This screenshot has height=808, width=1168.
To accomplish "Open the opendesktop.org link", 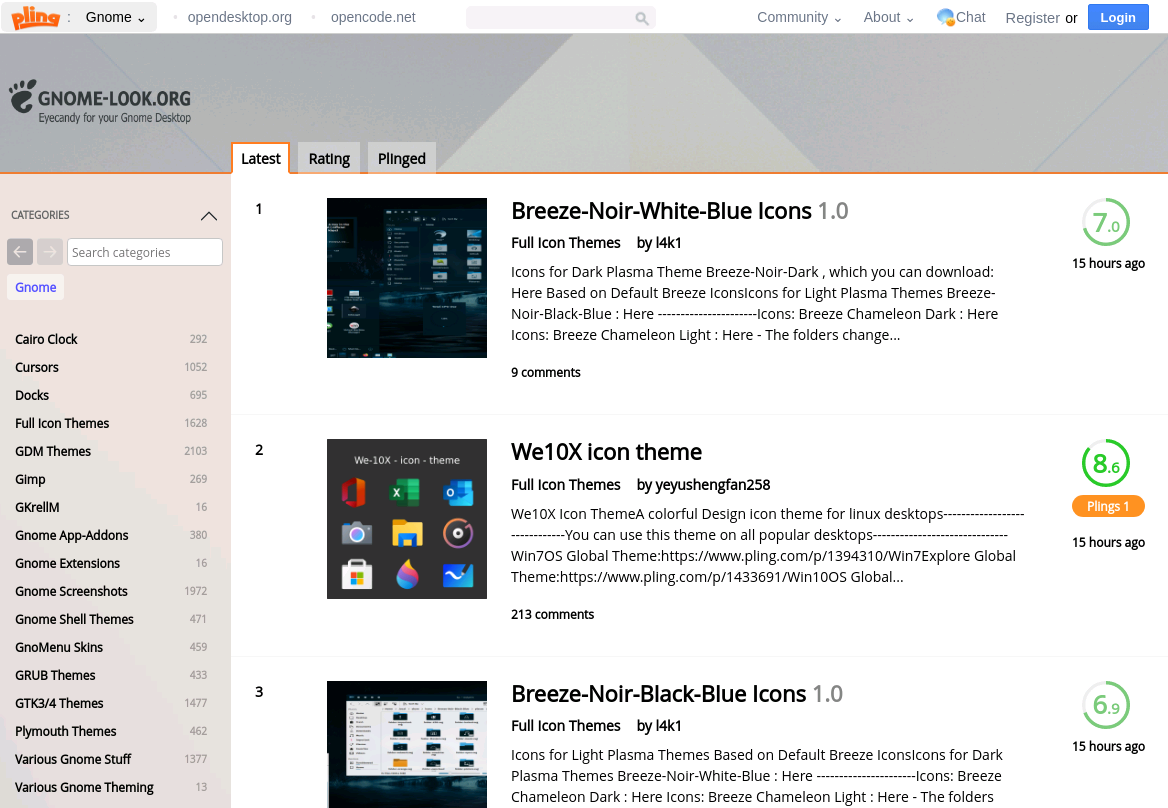I will [x=240, y=17].
